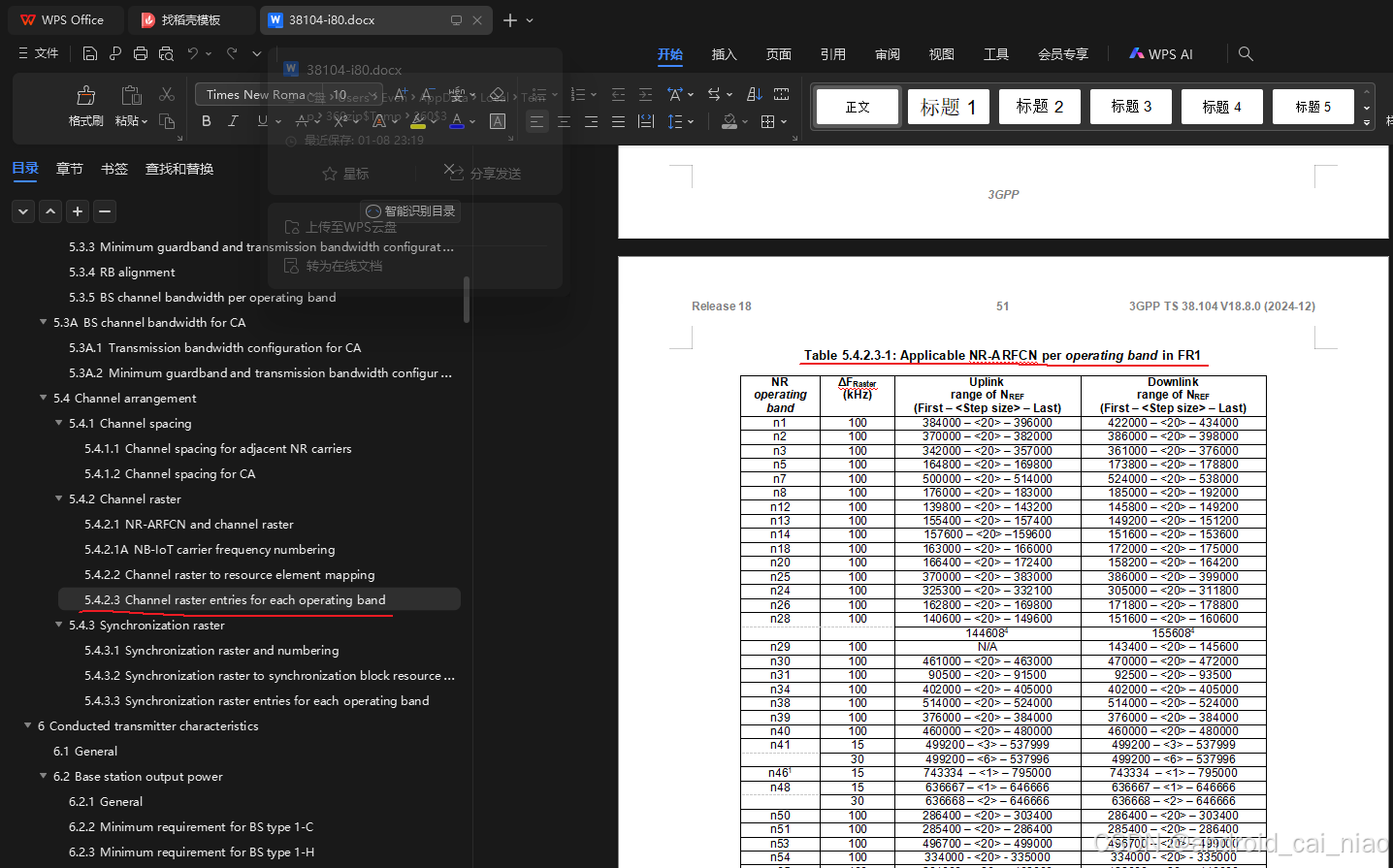Collapse 5.3A BS channel bandwidth for CA
The image size is (1393, 868).
43,322
